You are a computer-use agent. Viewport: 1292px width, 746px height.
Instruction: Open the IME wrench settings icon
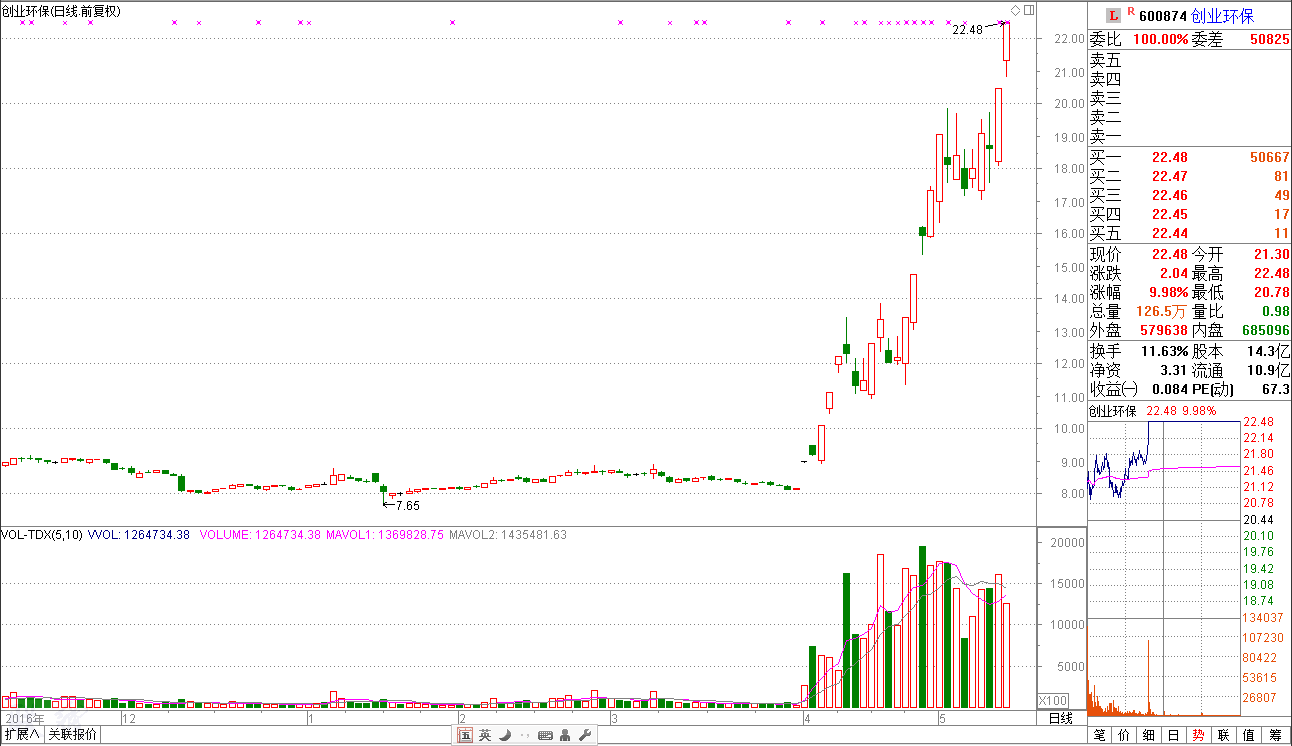click(x=586, y=735)
